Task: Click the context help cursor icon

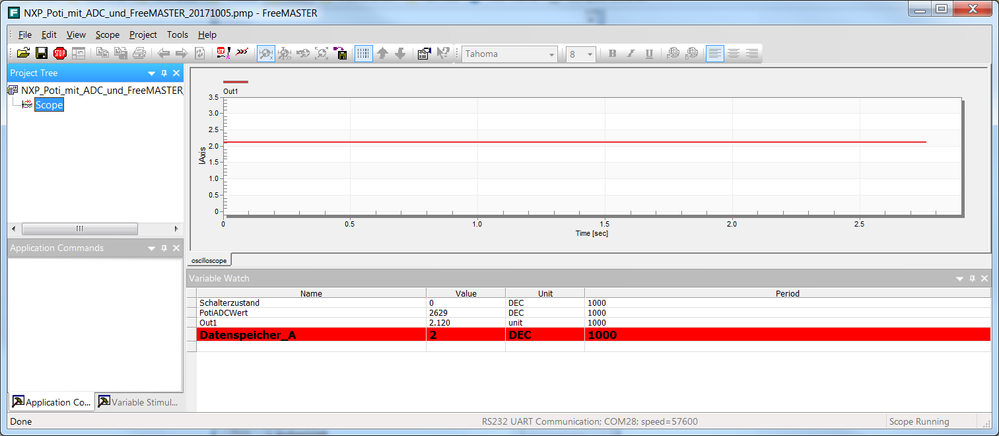Action: tap(443, 54)
